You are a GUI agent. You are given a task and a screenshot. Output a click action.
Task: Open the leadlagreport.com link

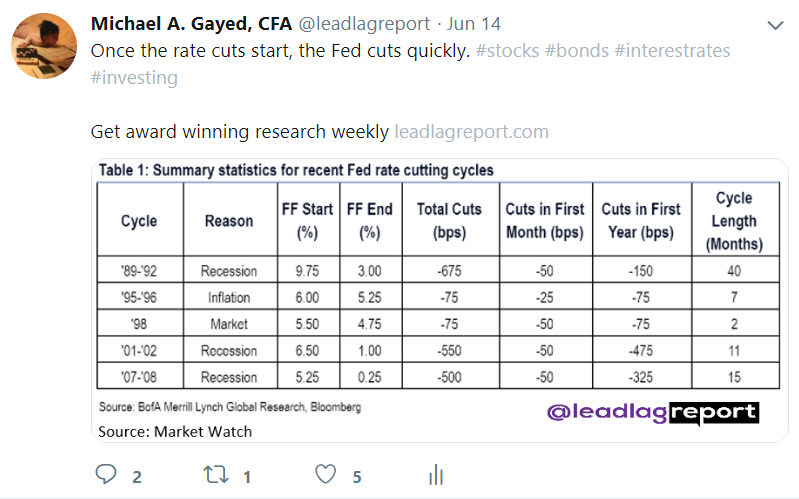472,131
